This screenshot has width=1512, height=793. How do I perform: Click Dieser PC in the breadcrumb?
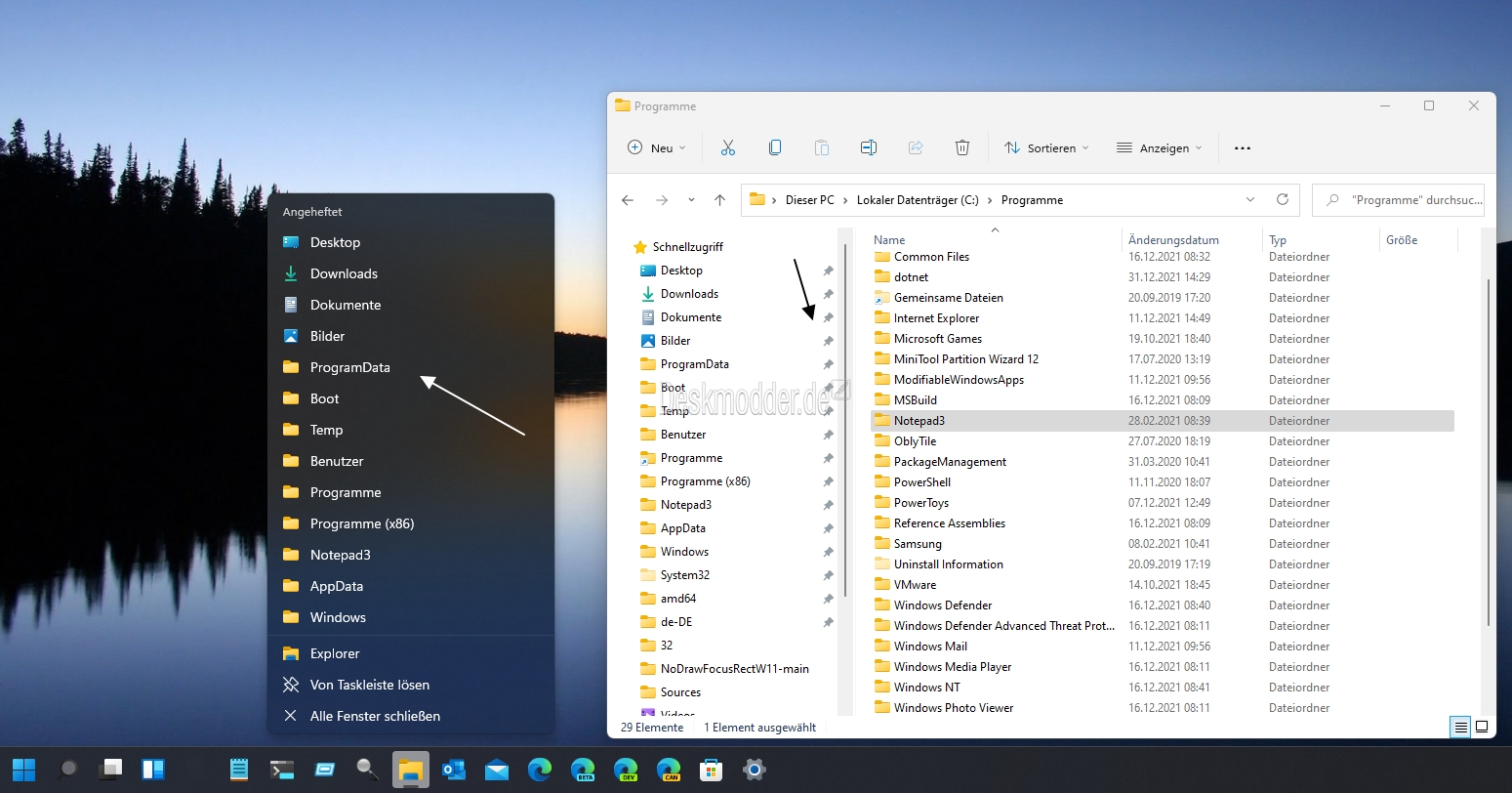click(x=809, y=200)
